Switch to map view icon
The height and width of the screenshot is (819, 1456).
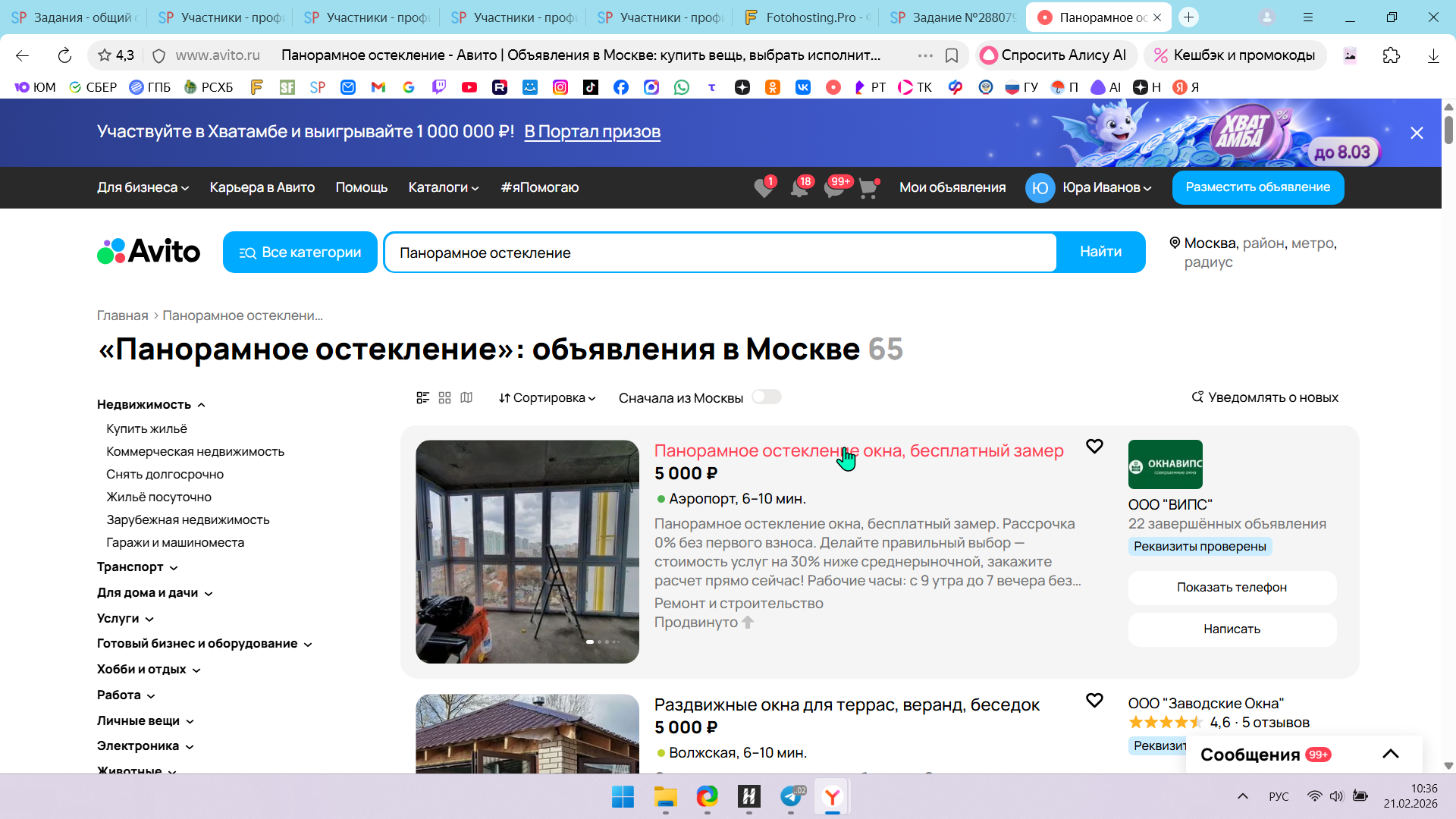466,397
